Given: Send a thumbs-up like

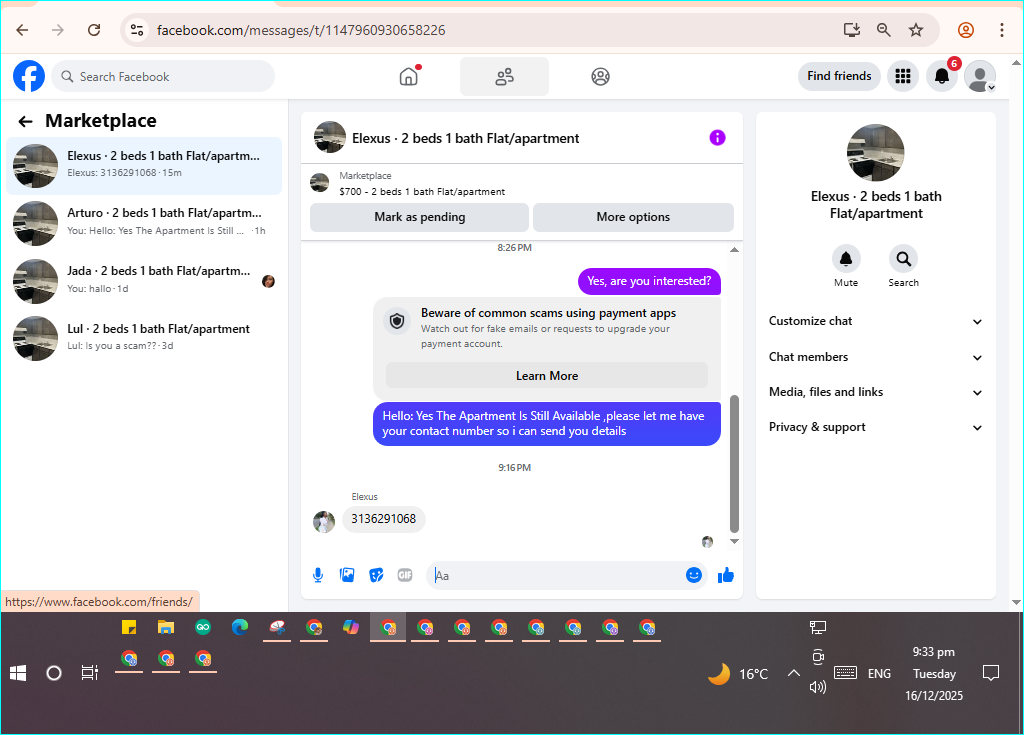Looking at the screenshot, I should coord(726,575).
